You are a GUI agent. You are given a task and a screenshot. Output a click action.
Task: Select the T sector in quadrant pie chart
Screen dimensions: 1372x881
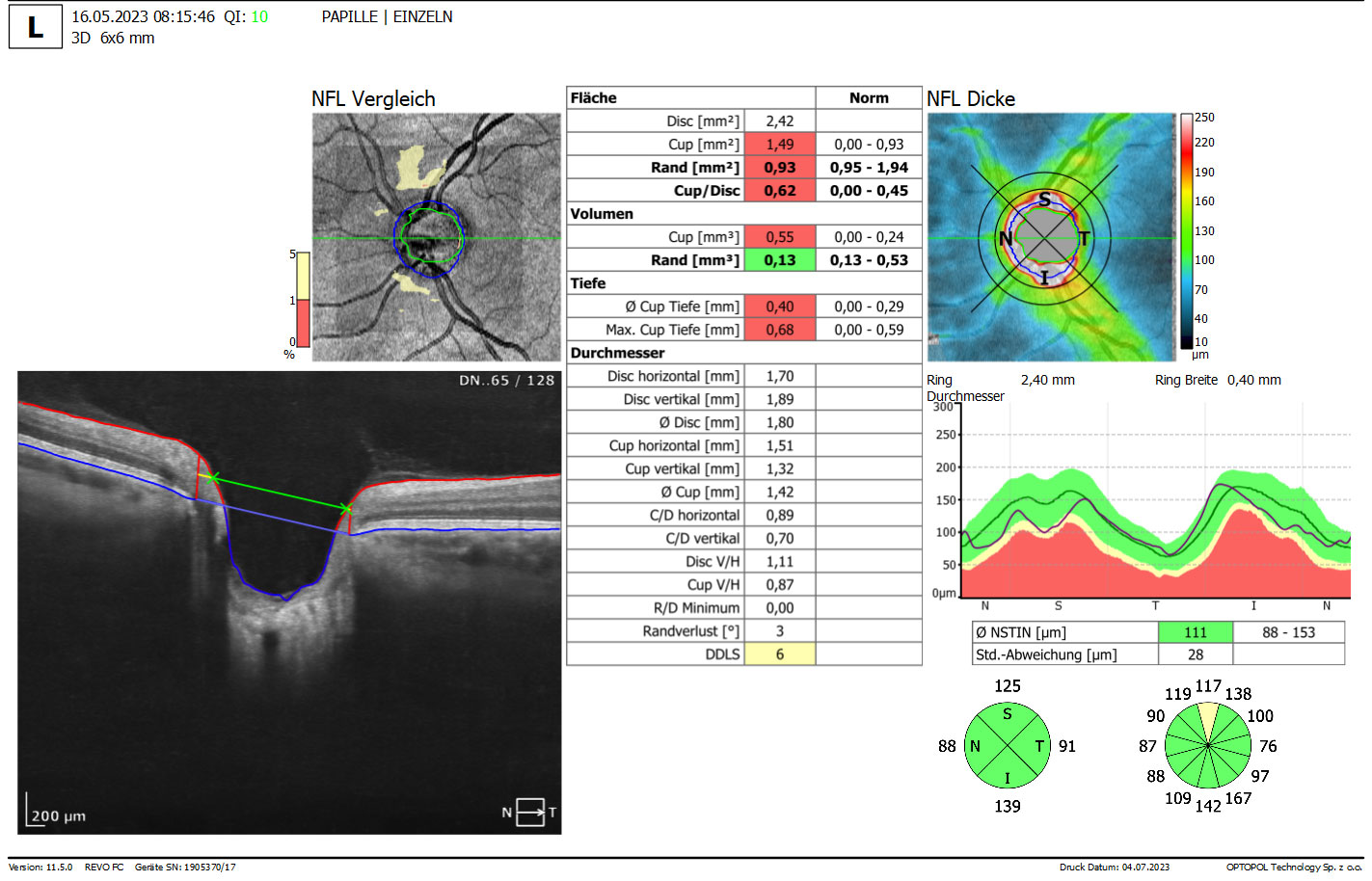pyautogui.click(x=1038, y=746)
